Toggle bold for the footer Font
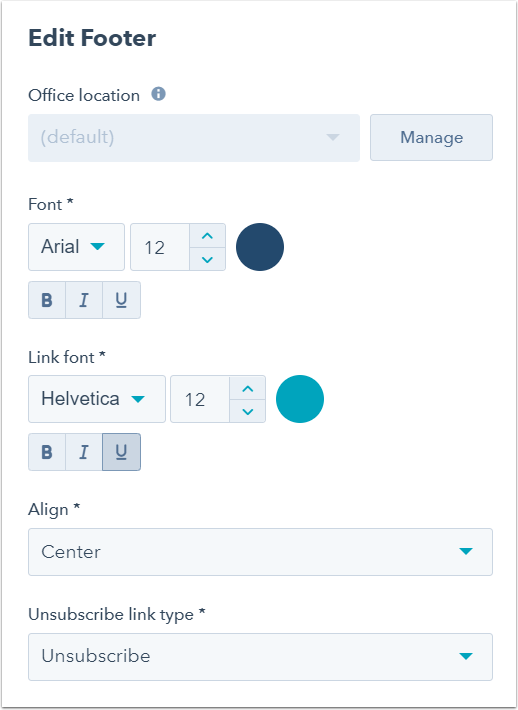This screenshot has width=518, height=710. tap(47, 300)
